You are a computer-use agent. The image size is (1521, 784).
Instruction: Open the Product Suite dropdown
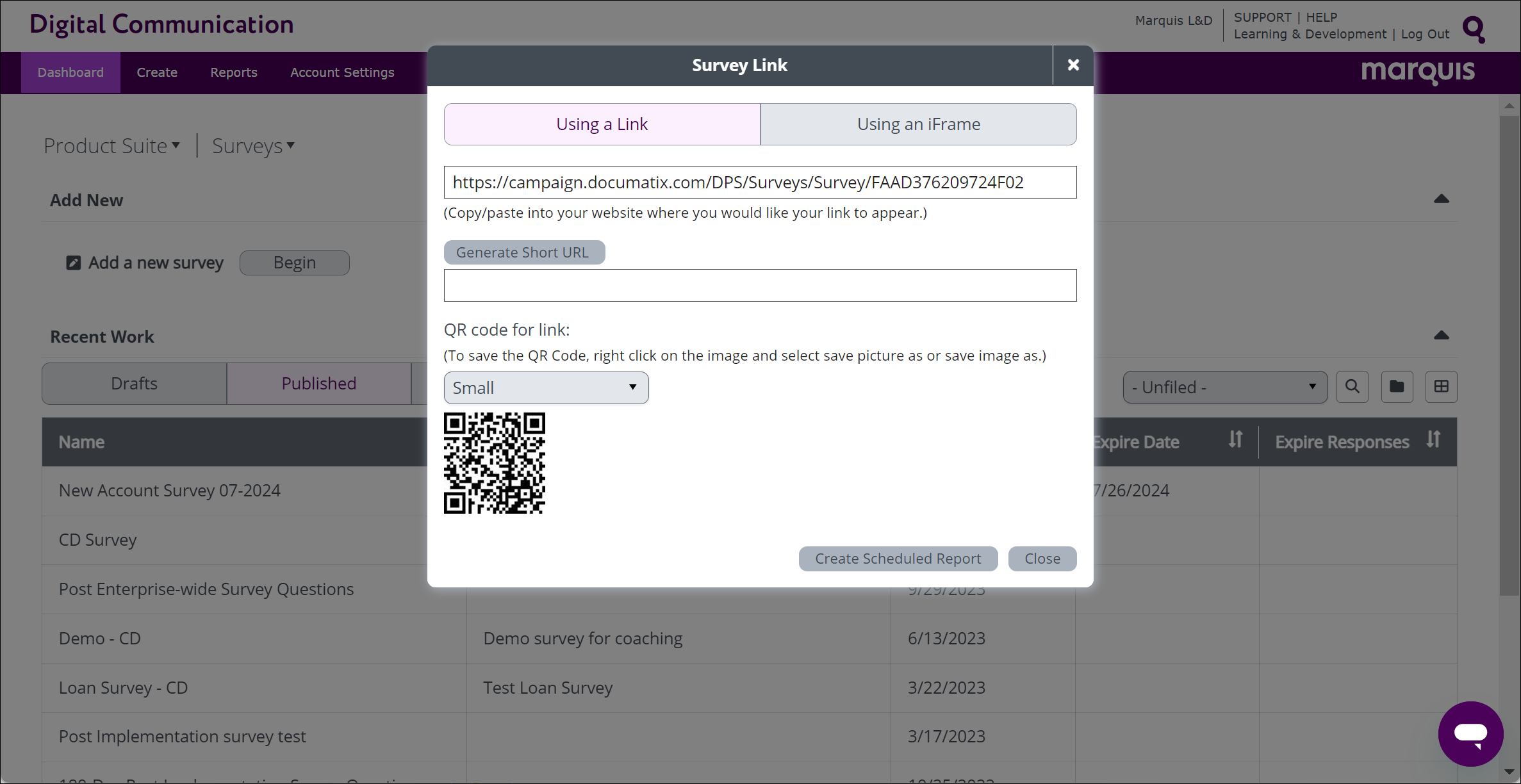point(112,146)
